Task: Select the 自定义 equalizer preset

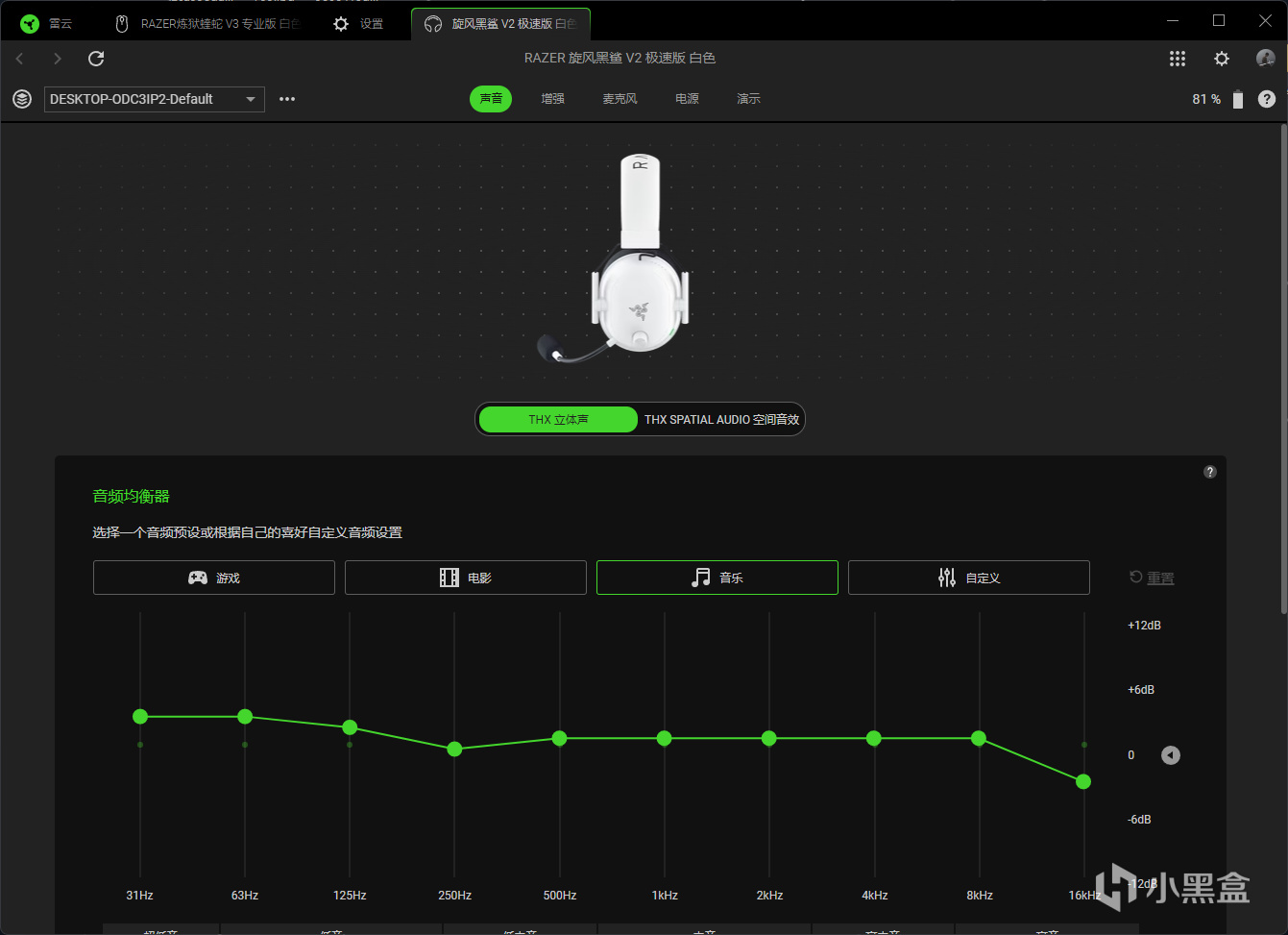Action: point(969,578)
